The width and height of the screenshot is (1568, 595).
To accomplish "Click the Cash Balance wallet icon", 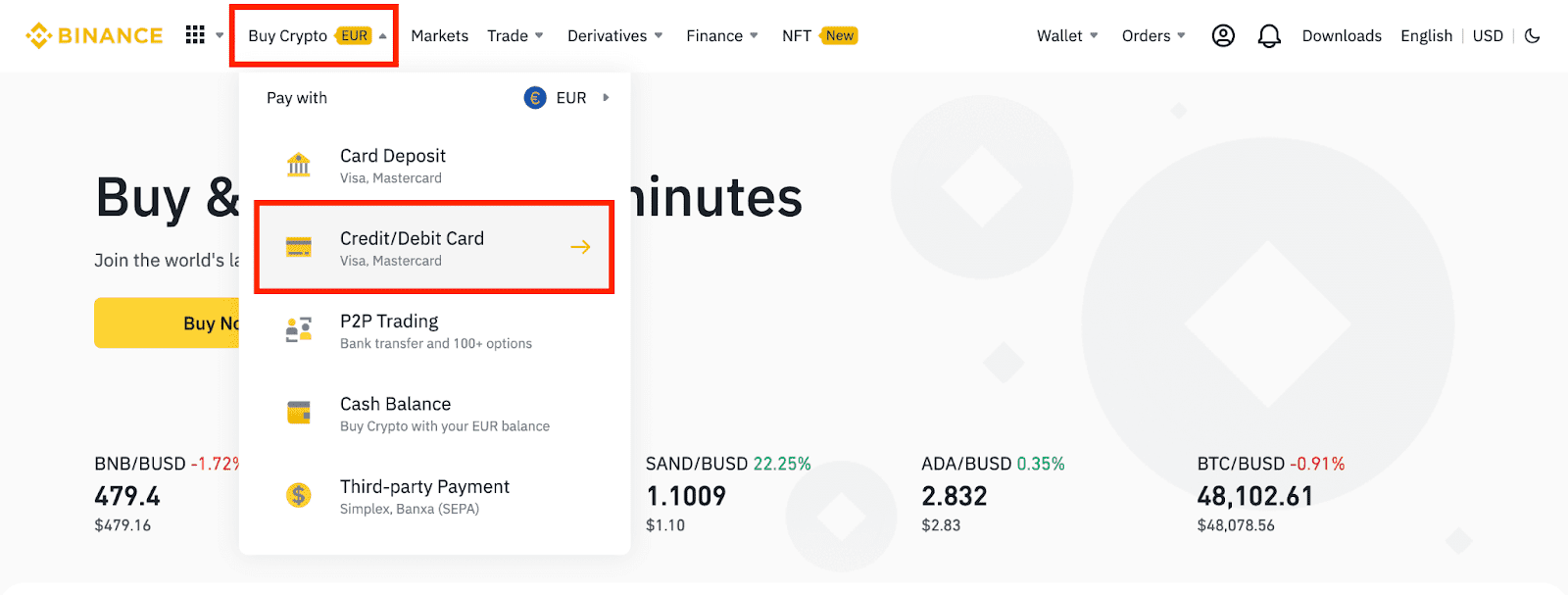I will click(x=299, y=413).
